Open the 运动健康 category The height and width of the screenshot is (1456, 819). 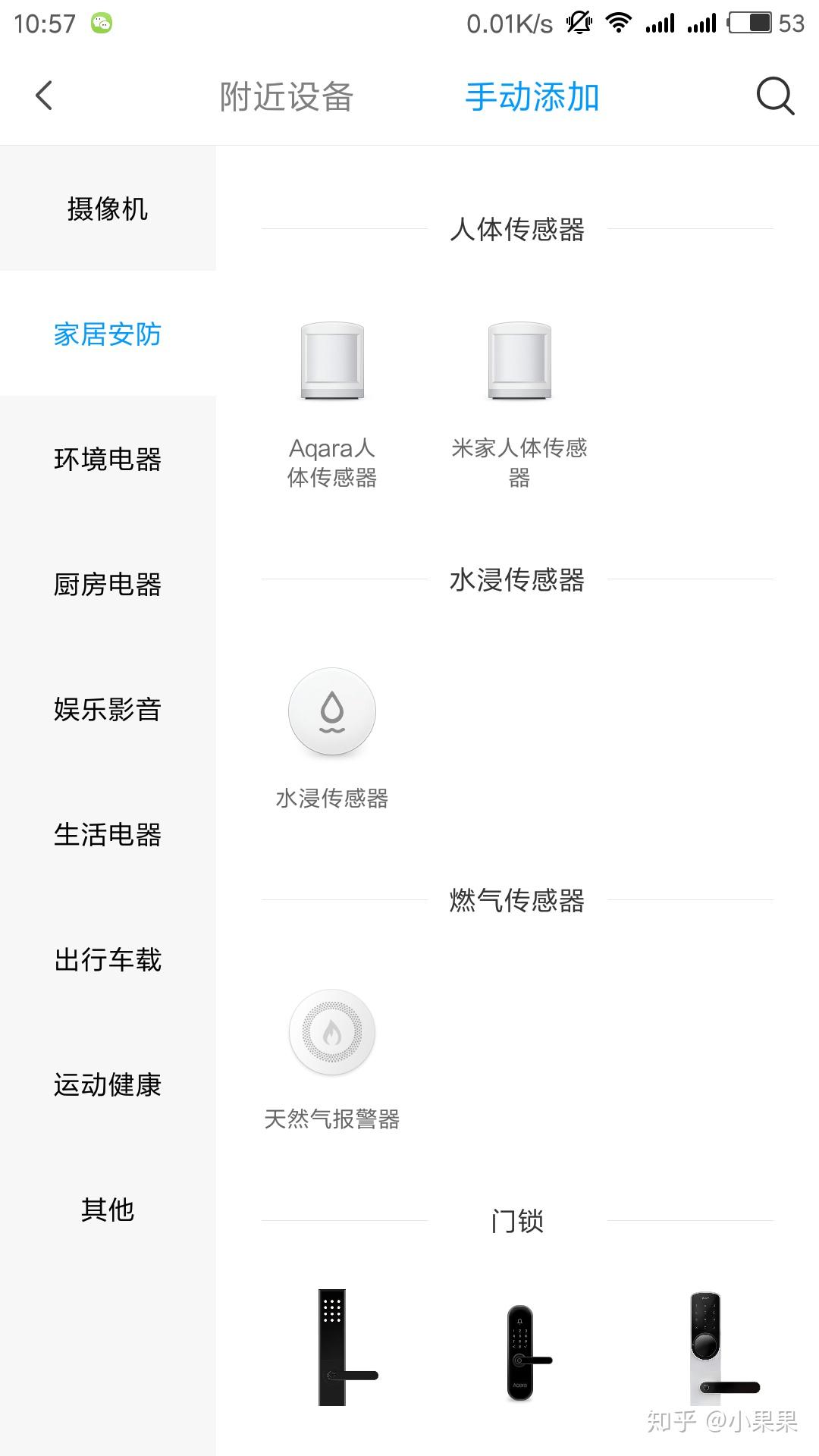pyautogui.click(x=108, y=1084)
